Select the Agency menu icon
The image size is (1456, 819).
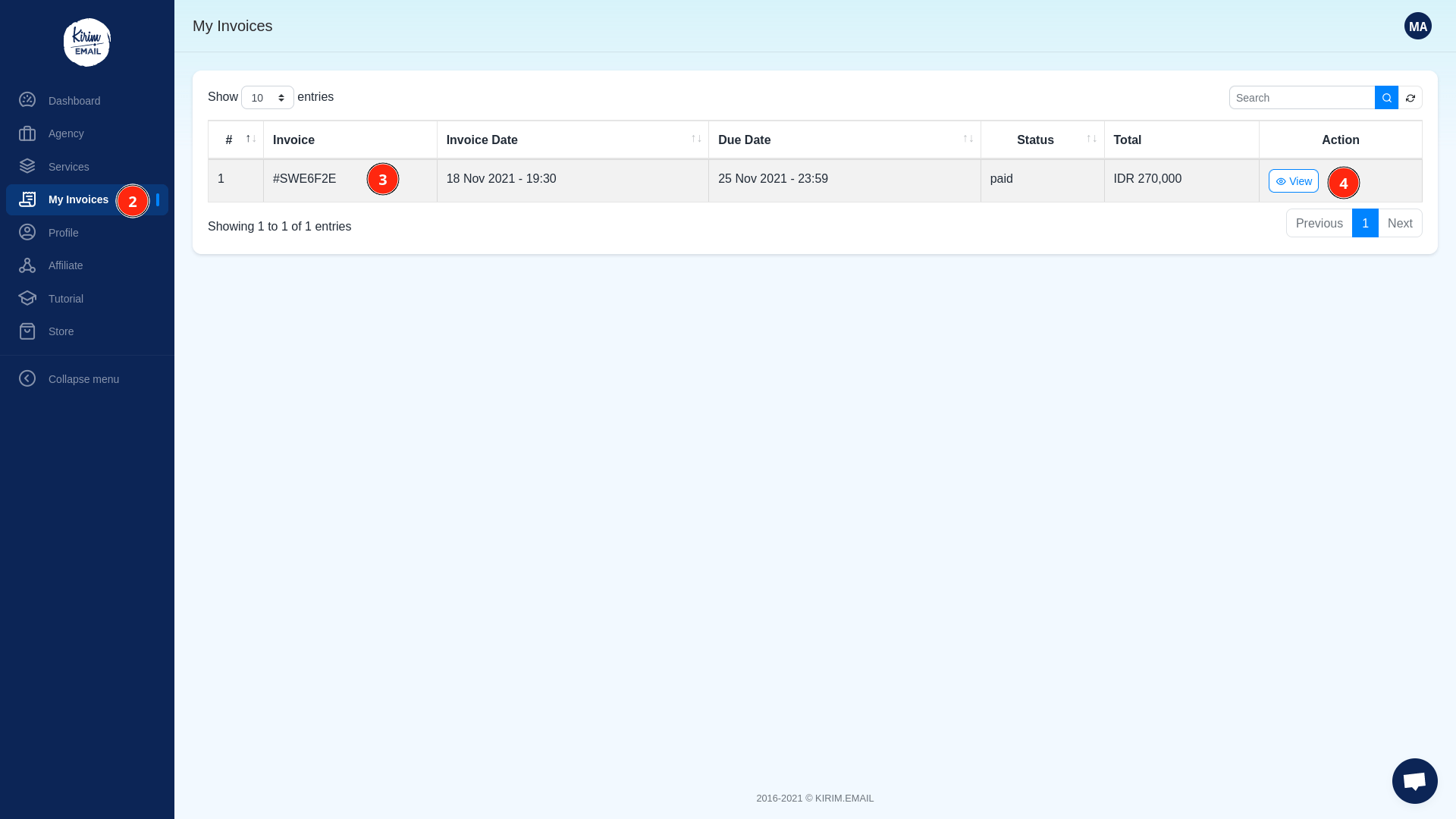pyautogui.click(x=27, y=133)
